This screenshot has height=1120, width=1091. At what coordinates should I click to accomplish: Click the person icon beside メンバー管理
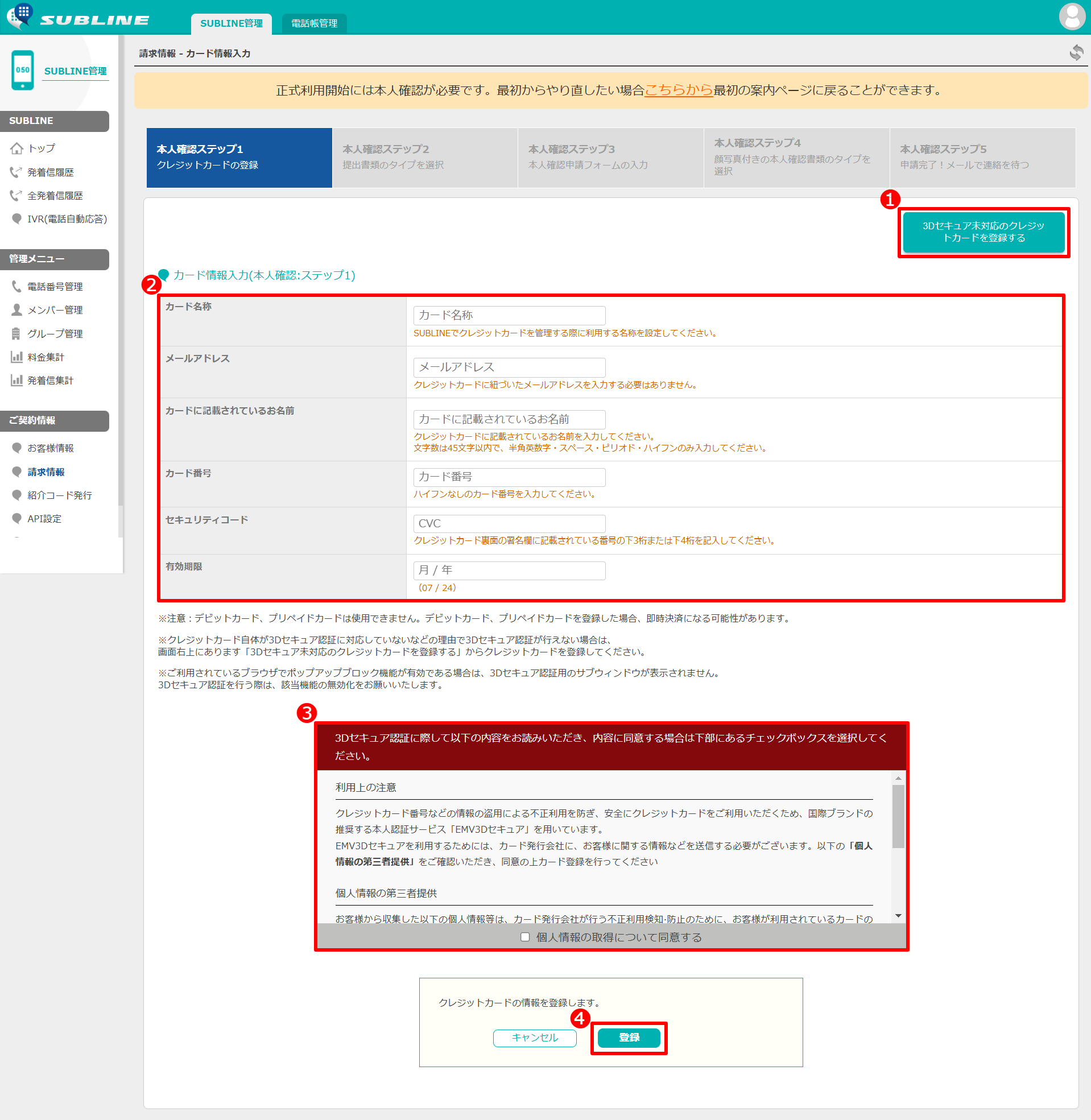(16, 310)
